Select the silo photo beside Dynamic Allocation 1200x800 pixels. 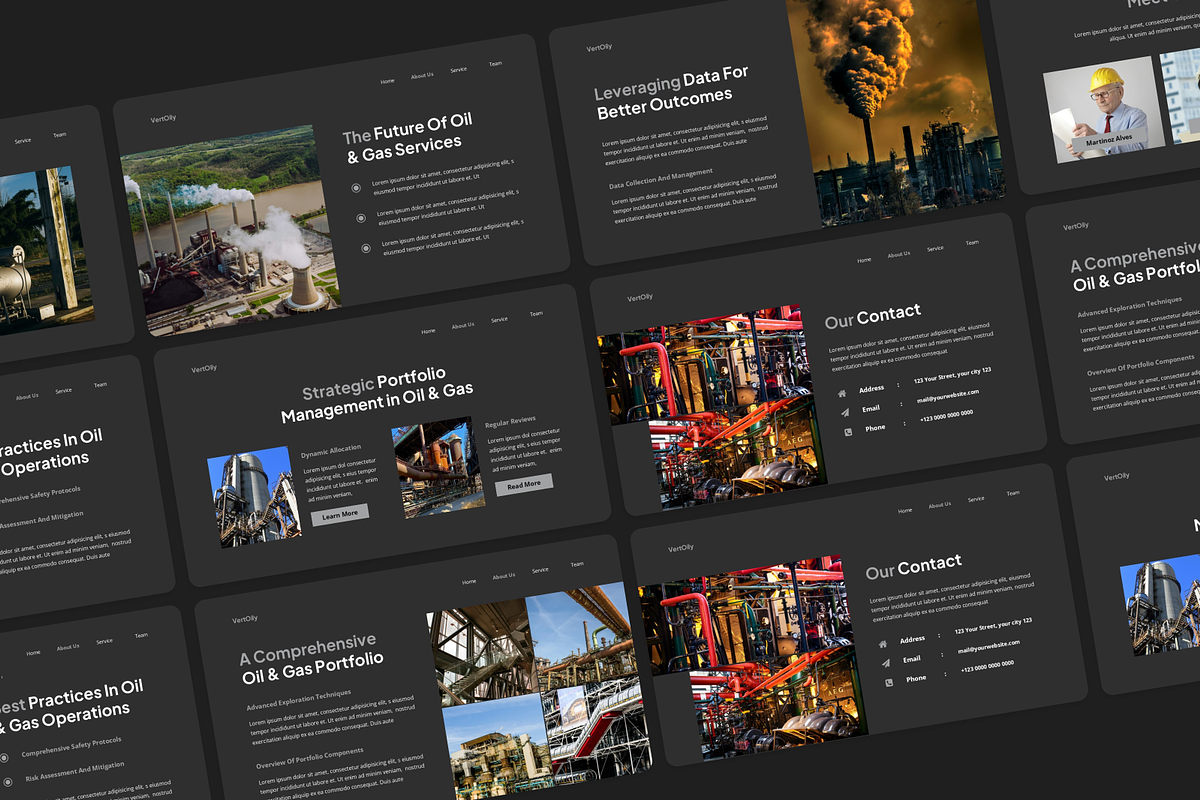coord(254,497)
